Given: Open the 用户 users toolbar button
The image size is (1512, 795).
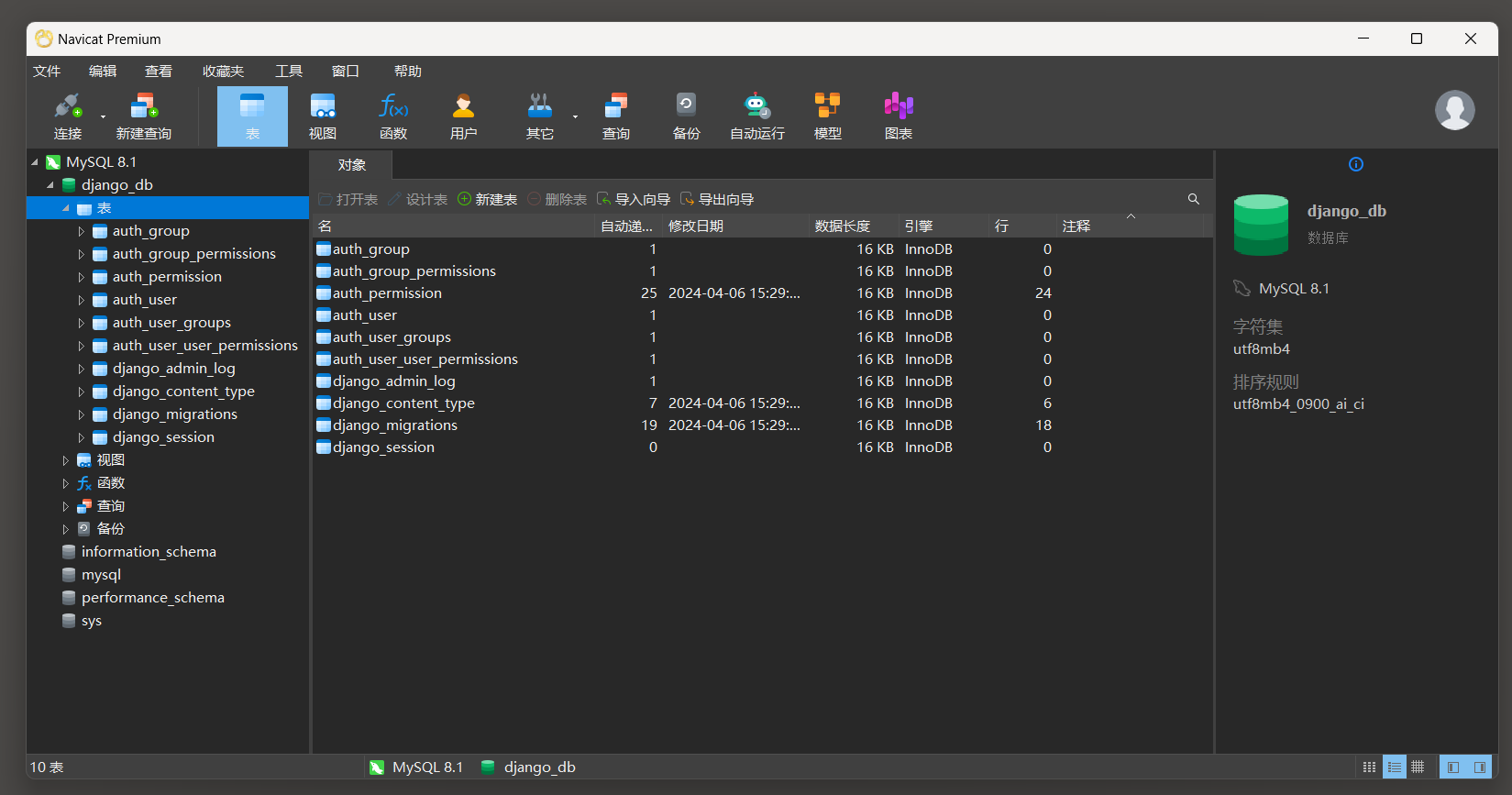Looking at the screenshot, I should [x=464, y=116].
